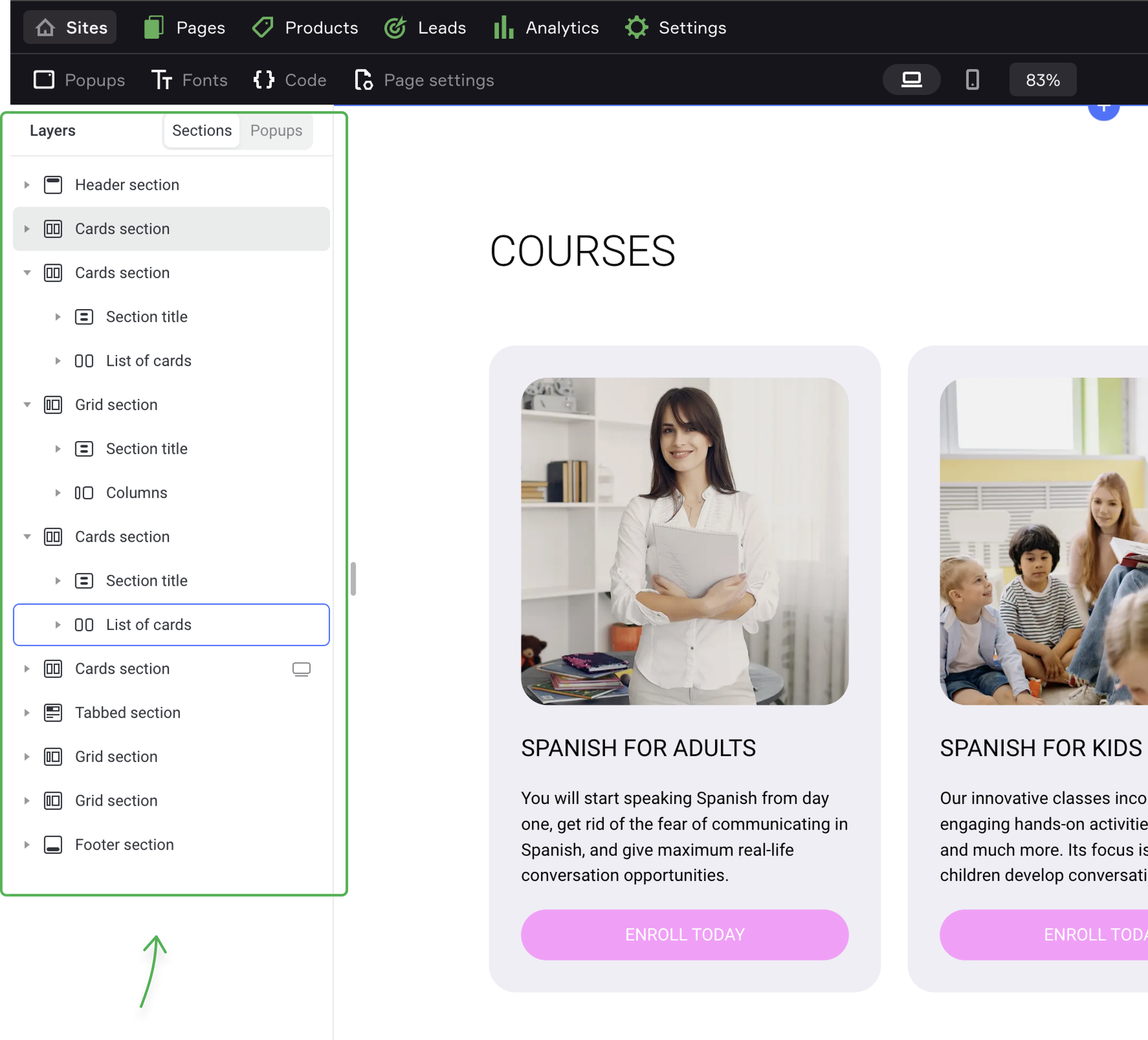This screenshot has width=1148, height=1040.
Task: Open the Popups toolbar item
Action: coord(79,80)
